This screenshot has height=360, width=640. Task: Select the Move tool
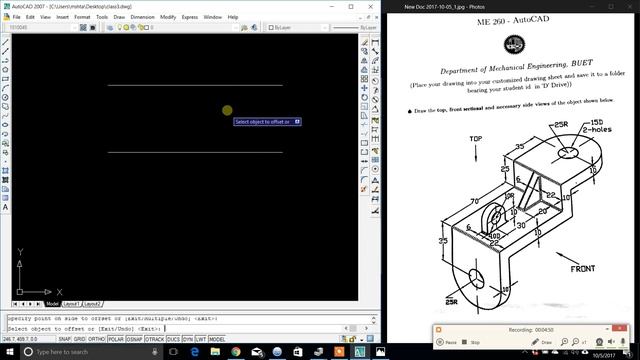364,88
